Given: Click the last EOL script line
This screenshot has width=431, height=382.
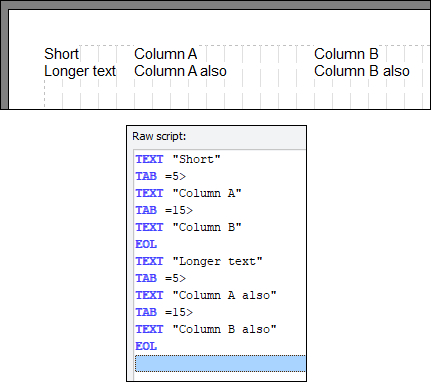Looking at the screenshot, I should (146, 346).
